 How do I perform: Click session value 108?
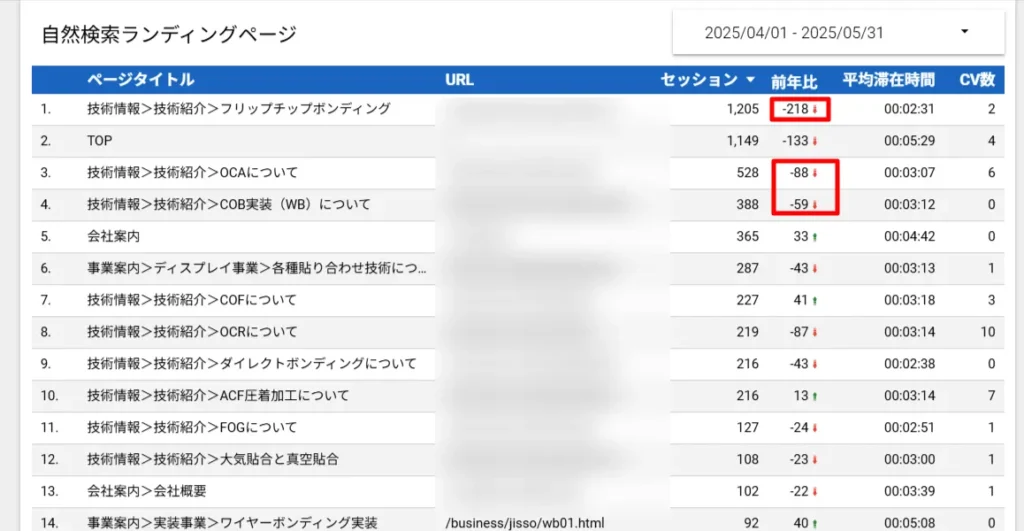747,459
